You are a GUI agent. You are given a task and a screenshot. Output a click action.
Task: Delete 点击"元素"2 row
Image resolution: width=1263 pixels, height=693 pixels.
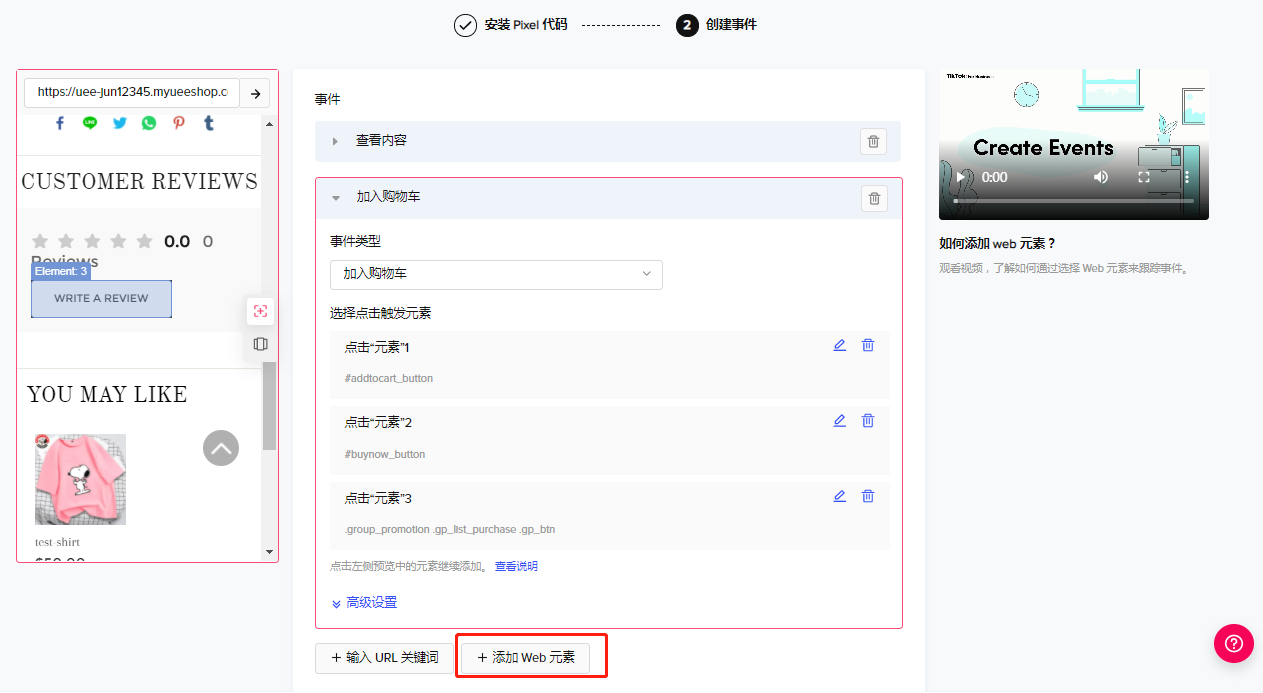[x=868, y=420]
